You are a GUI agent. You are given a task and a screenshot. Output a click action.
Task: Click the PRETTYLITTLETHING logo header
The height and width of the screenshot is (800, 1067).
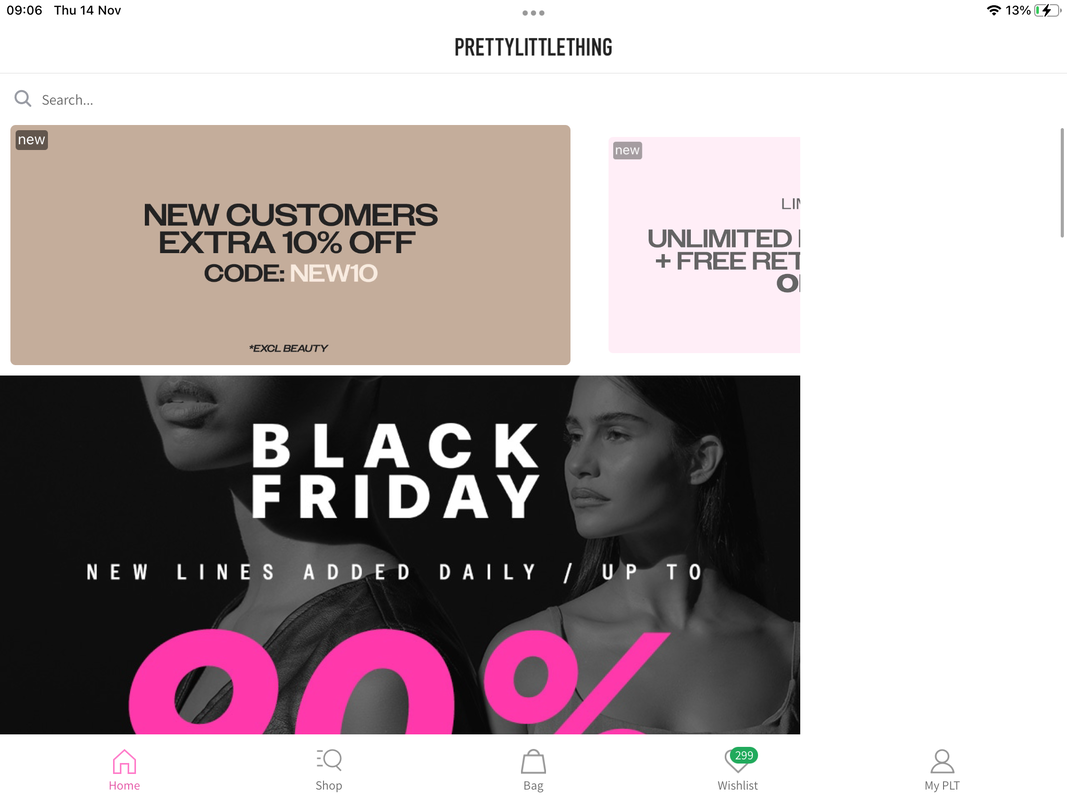click(x=534, y=47)
